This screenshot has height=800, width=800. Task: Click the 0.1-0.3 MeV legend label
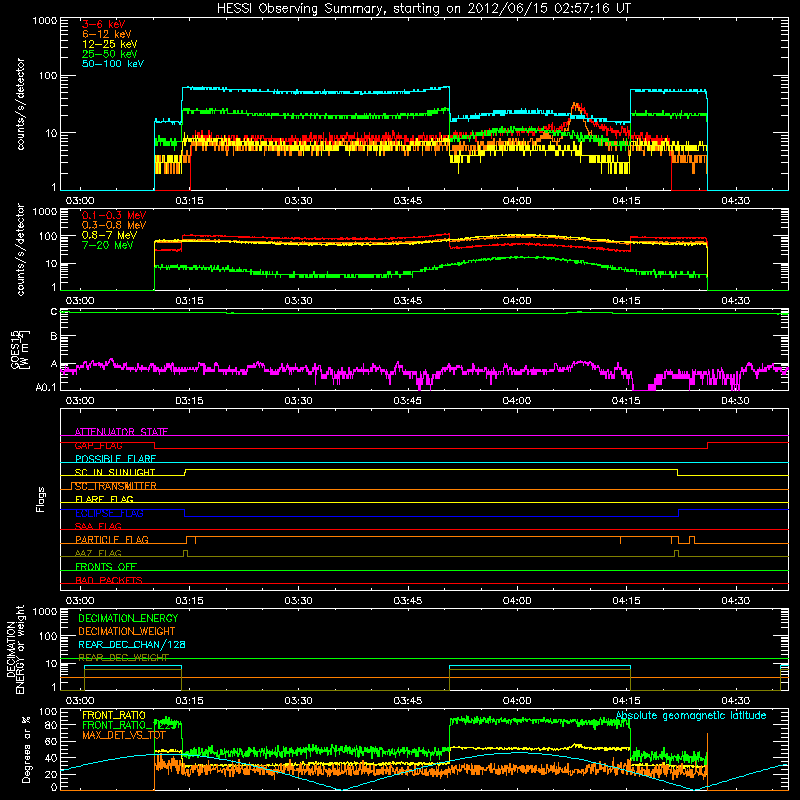click(x=114, y=215)
